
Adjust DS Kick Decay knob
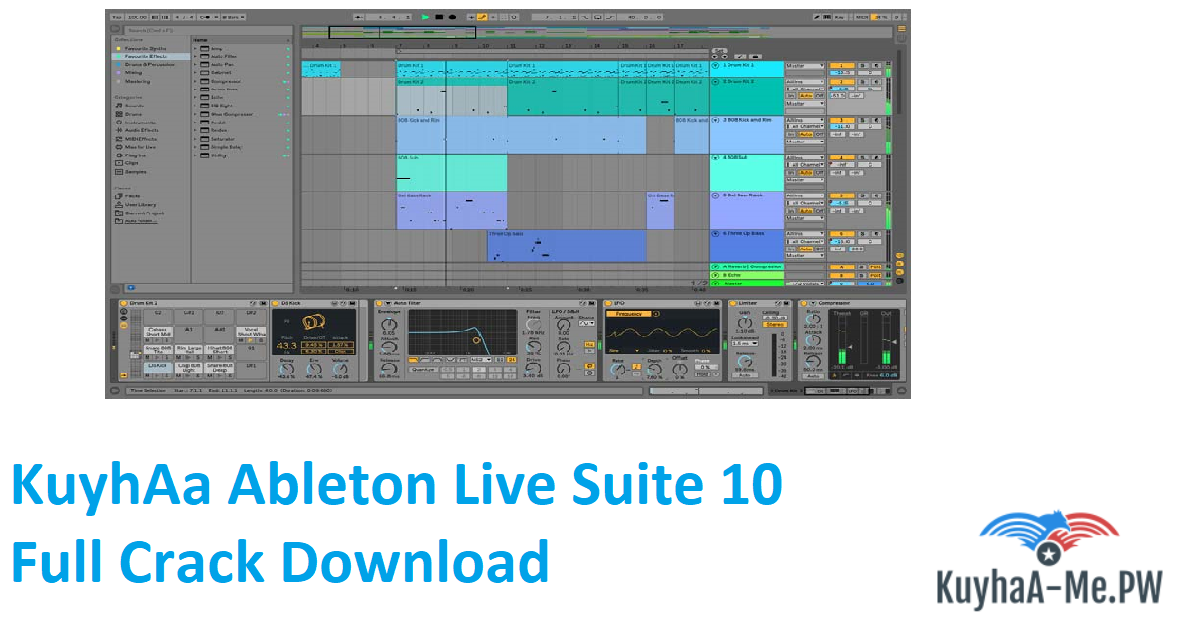288,369
